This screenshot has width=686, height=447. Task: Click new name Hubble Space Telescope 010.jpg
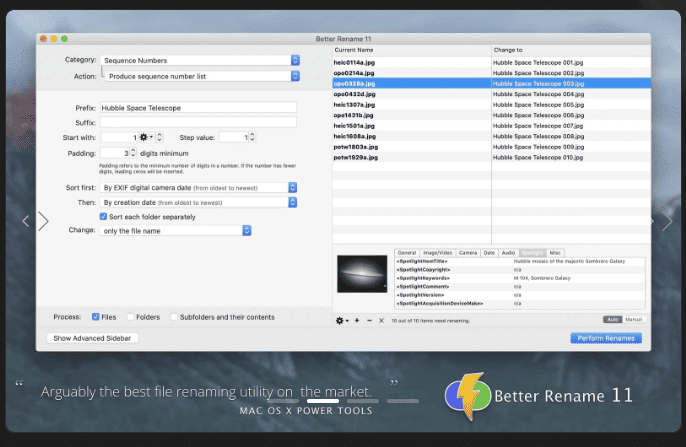(x=538, y=157)
